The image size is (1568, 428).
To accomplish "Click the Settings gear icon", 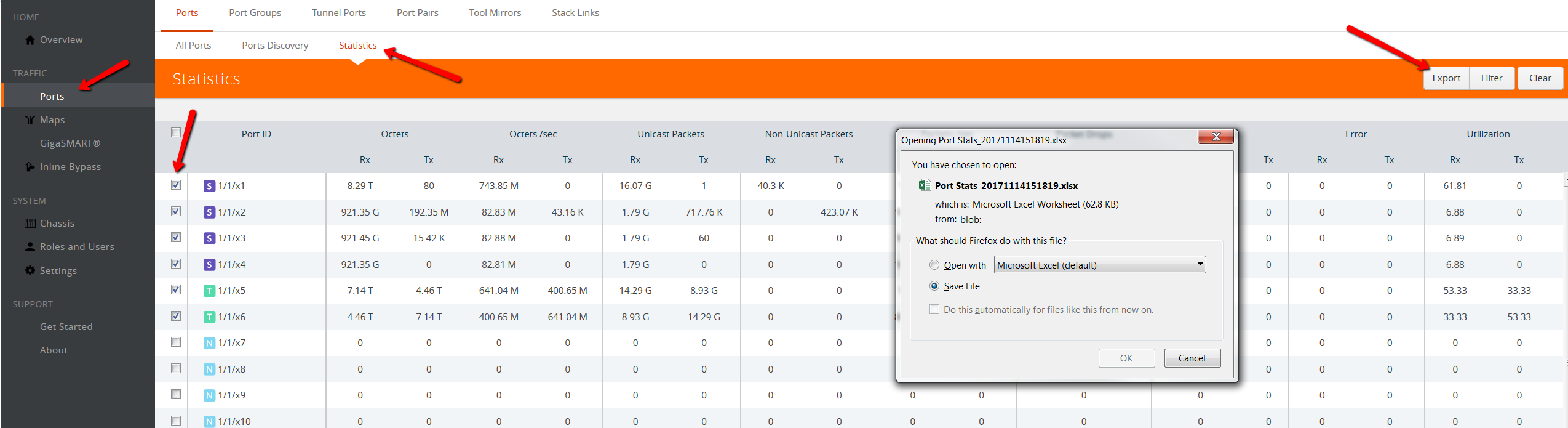I will point(30,270).
